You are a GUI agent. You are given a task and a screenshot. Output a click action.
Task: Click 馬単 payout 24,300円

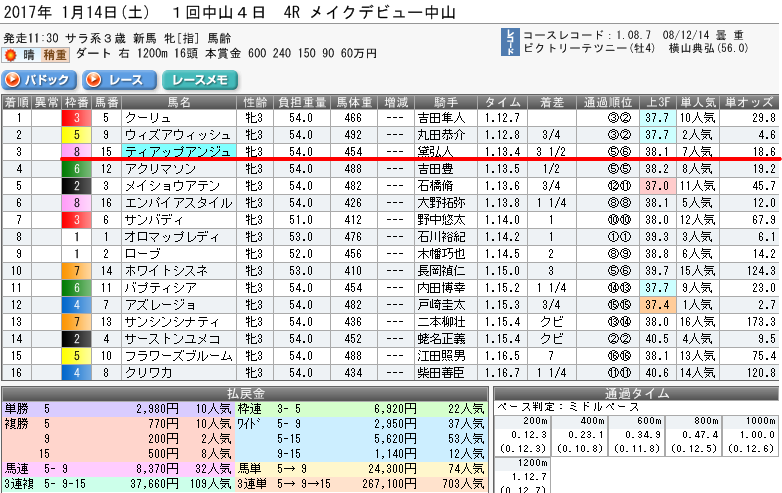392,469
